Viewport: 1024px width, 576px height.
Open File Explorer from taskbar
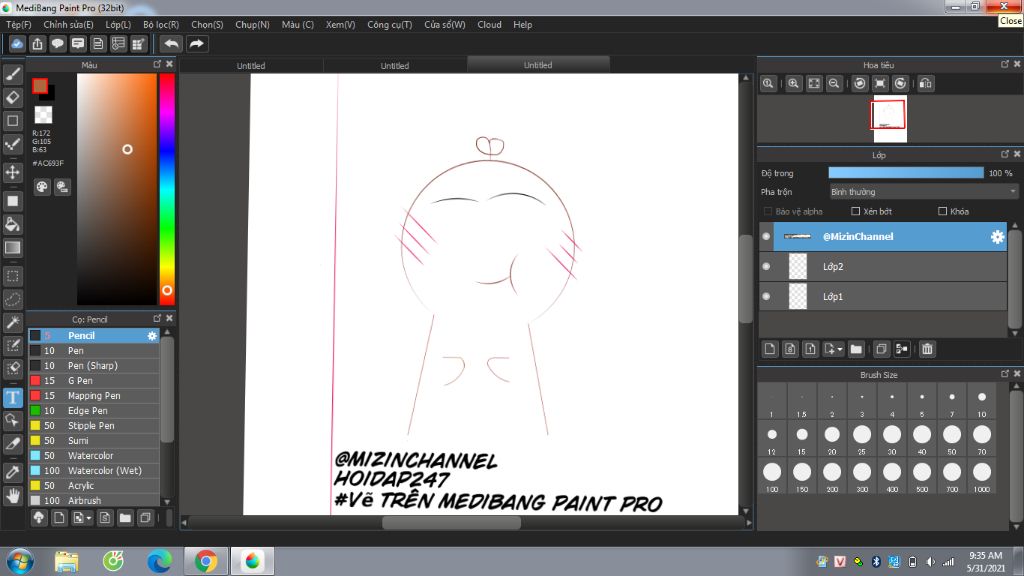coord(66,561)
